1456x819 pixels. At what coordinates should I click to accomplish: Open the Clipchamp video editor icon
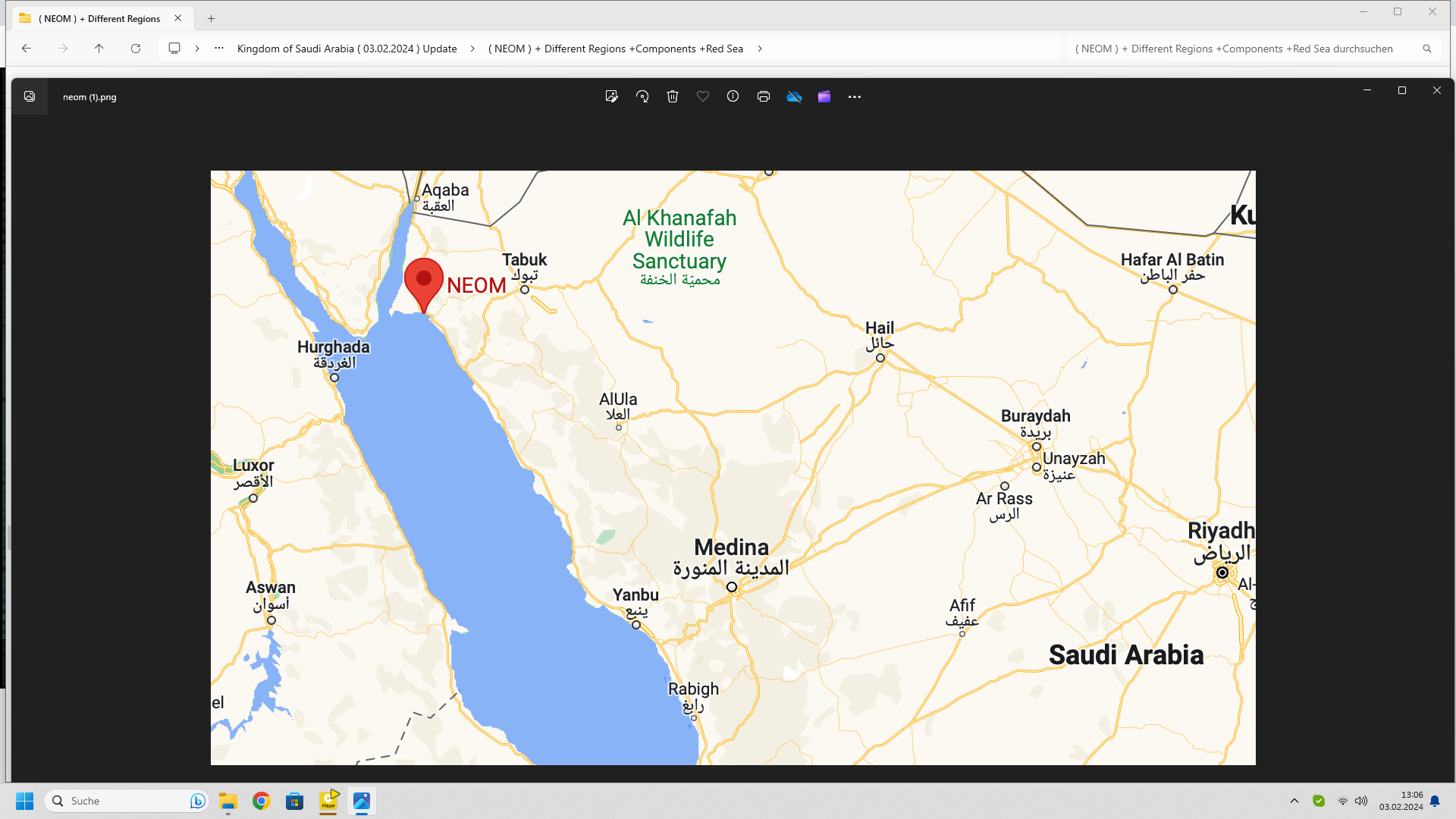pyautogui.click(x=824, y=96)
